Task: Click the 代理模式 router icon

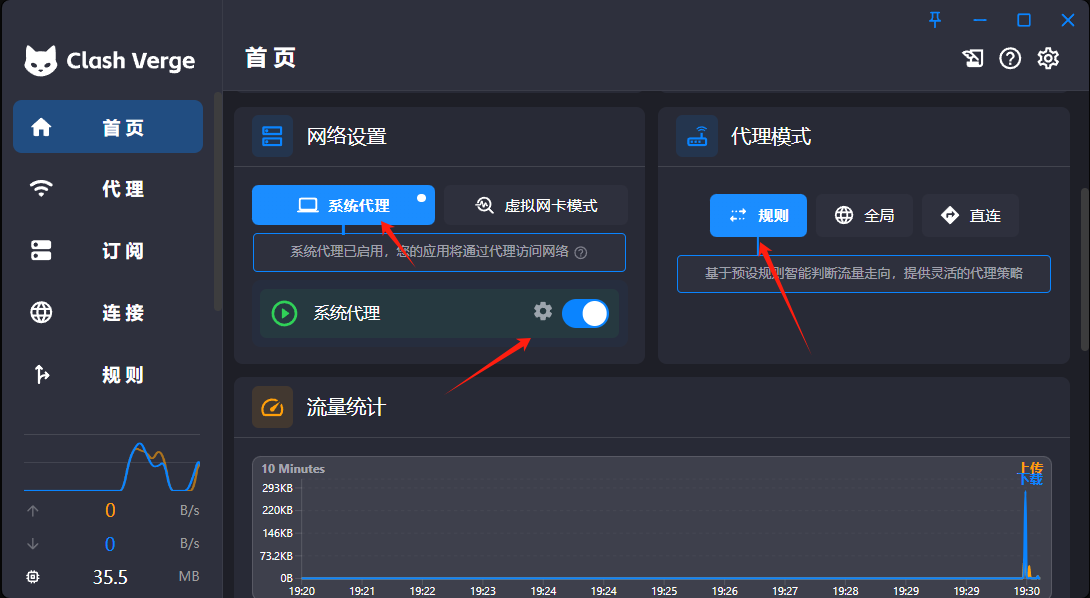Action: 697,136
